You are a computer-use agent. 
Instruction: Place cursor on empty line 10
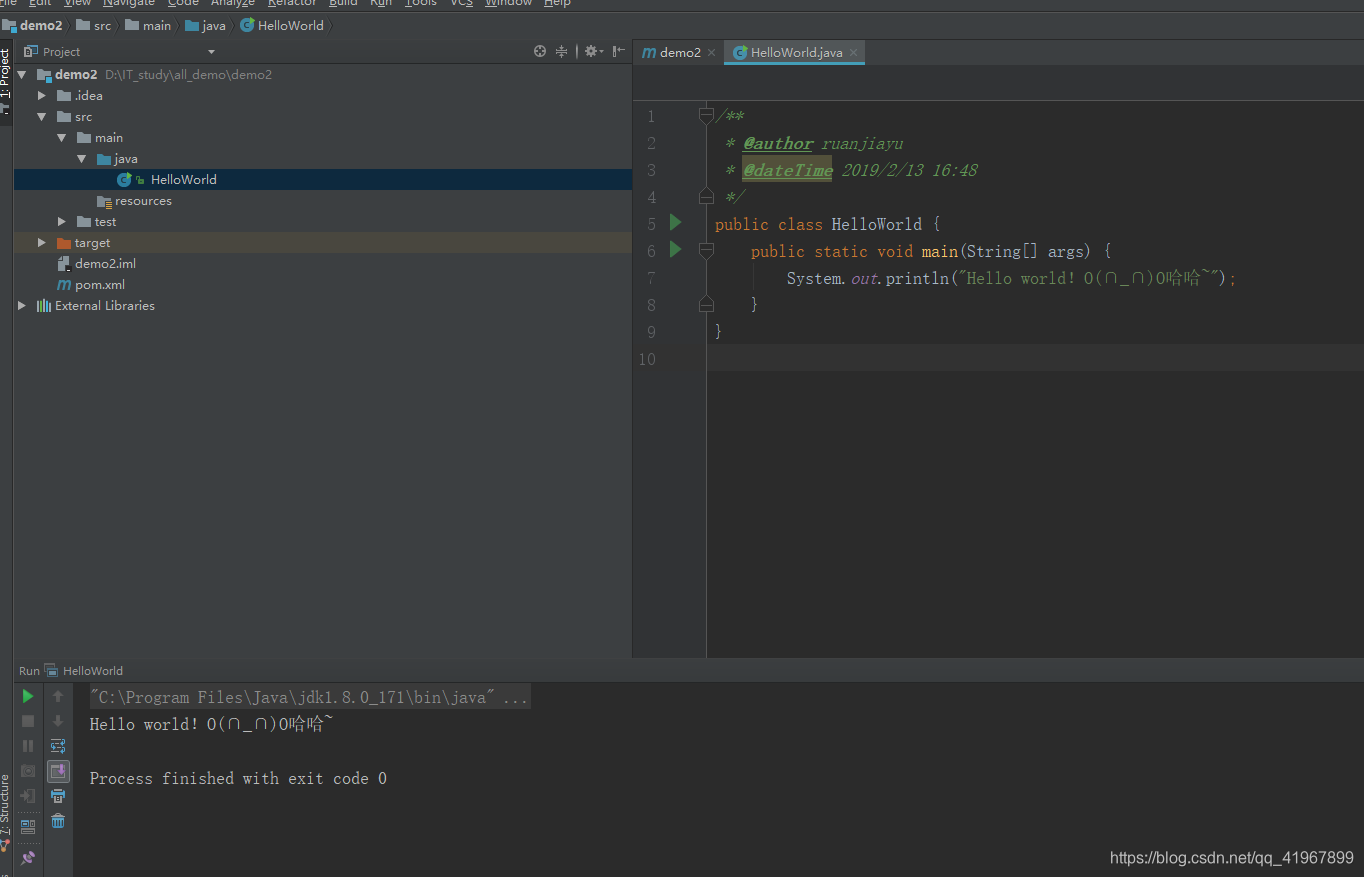(x=1035, y=358)
